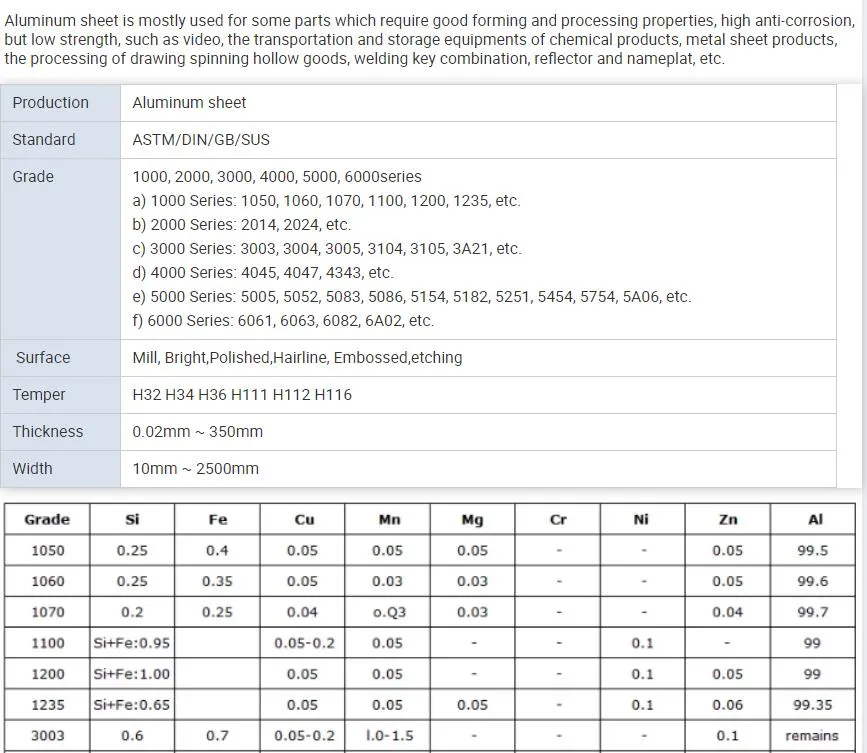
Task: Click the Si column header
Action: pyautogui.click(x=131, y=519)
